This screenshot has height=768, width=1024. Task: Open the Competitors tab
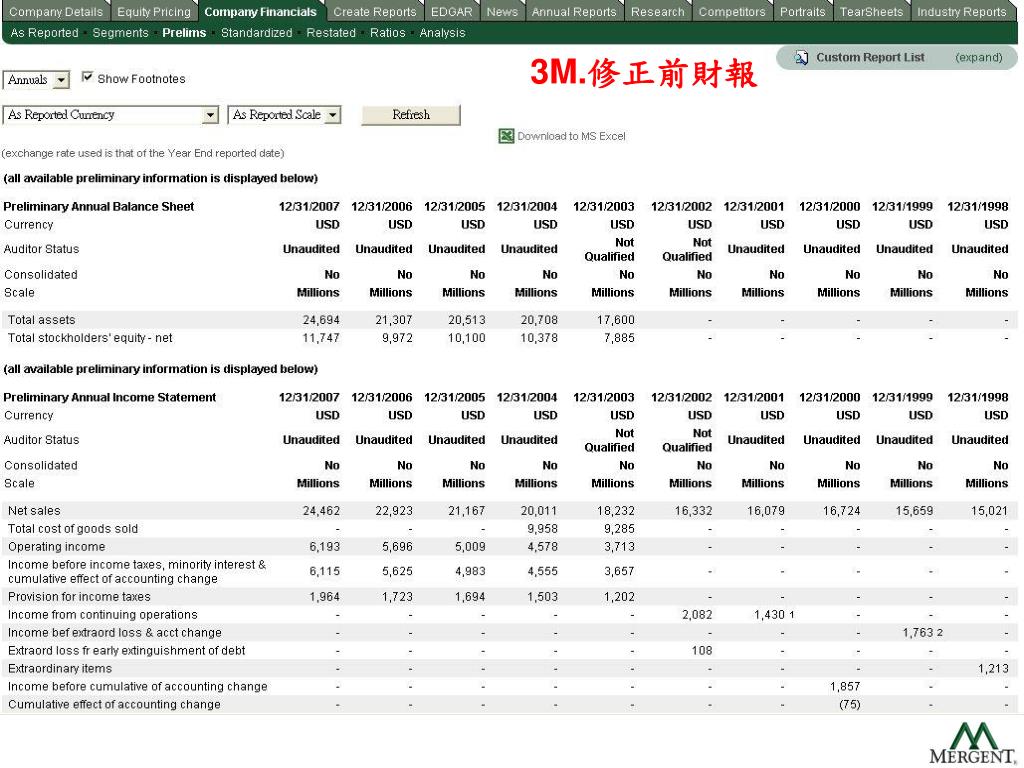coord(732,12)
